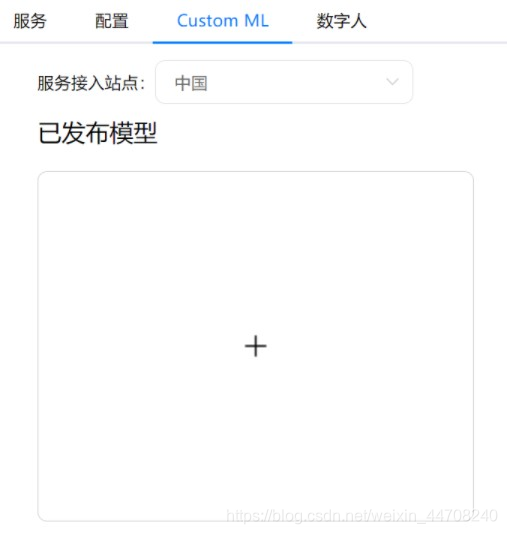Click the empty space after 中国 in the dropdown
The image size is (507, 534).
[296, 82]
